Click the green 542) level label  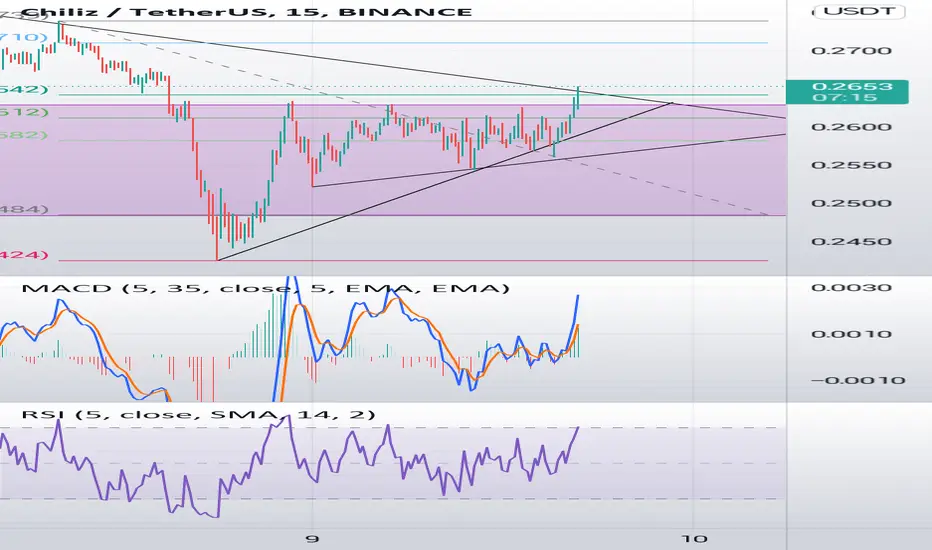[24, 89]
